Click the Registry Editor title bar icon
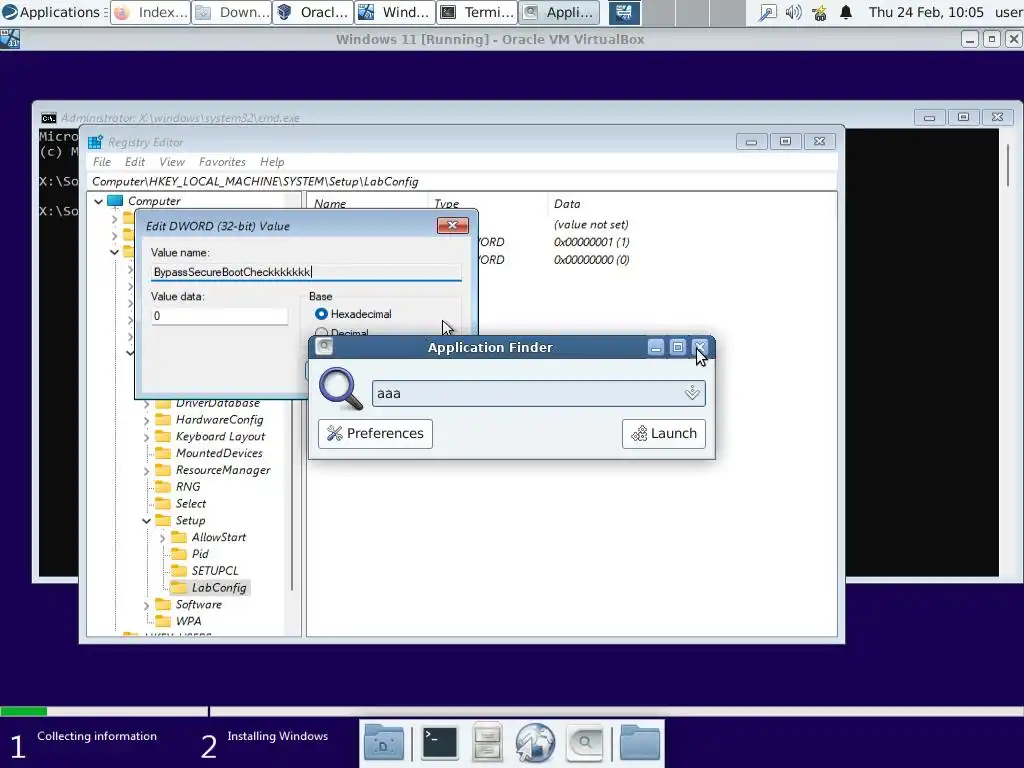This screenshot has width=1024, height=768. point(95,142)
